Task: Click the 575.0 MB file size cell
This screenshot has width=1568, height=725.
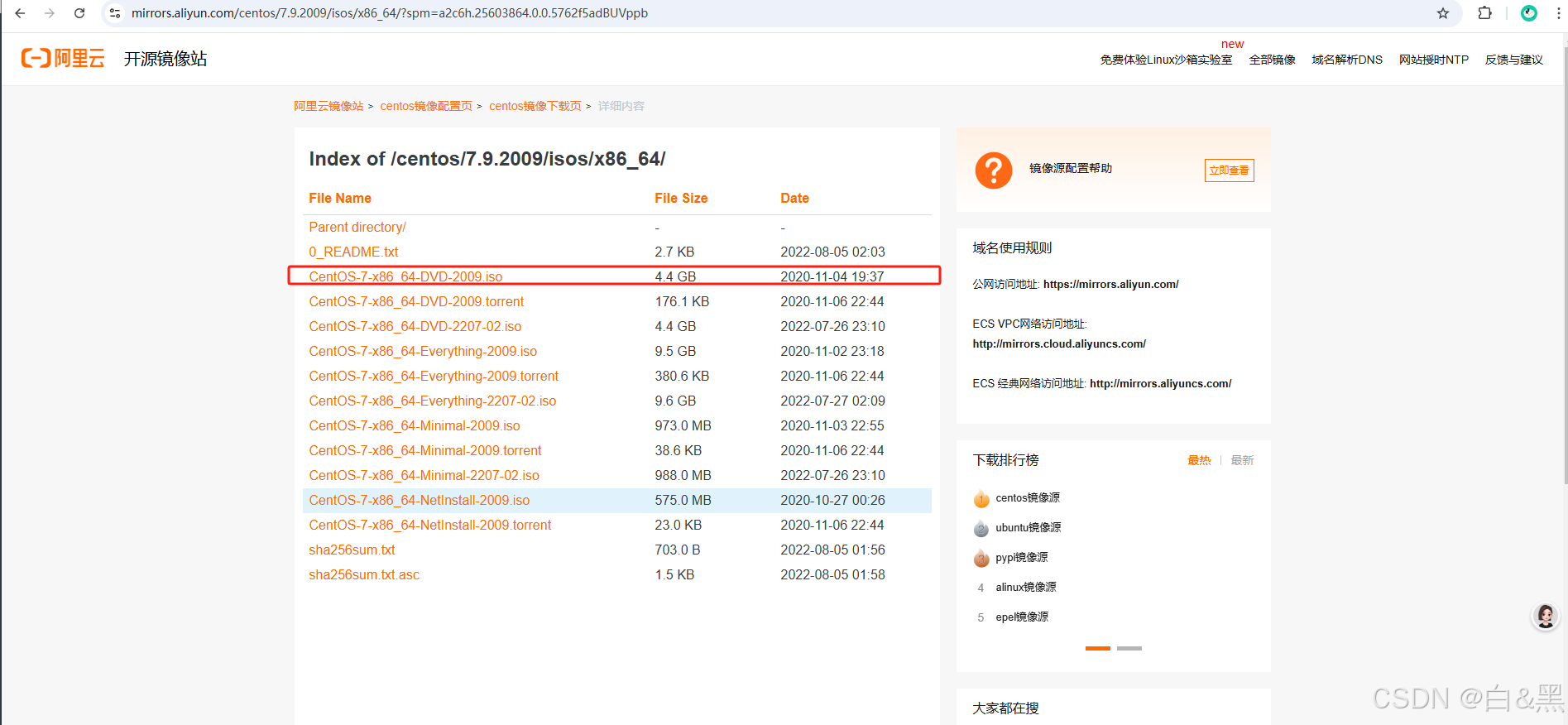Action: (x=683, y=500)
